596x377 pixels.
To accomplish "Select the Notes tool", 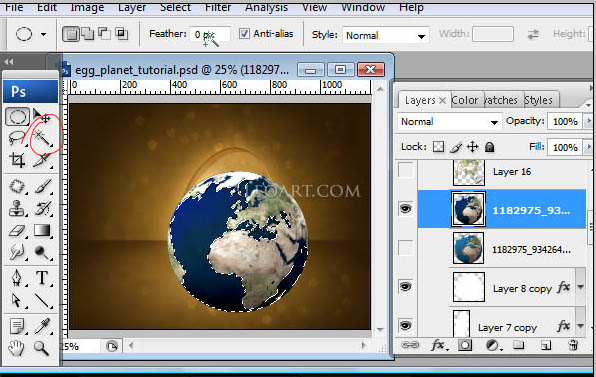I will click(17, 326).
